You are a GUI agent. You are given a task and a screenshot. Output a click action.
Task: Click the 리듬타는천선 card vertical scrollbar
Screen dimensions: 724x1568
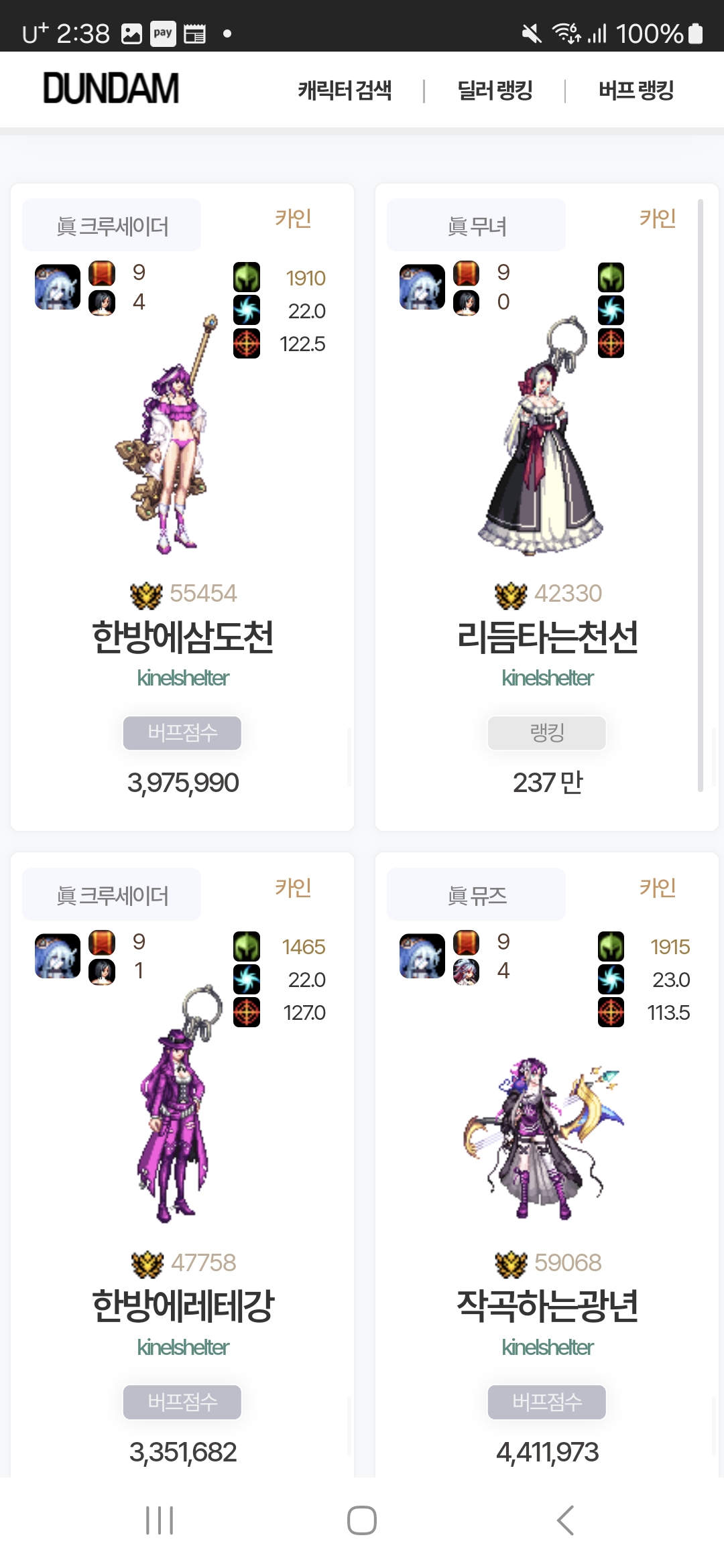(701, 495)
